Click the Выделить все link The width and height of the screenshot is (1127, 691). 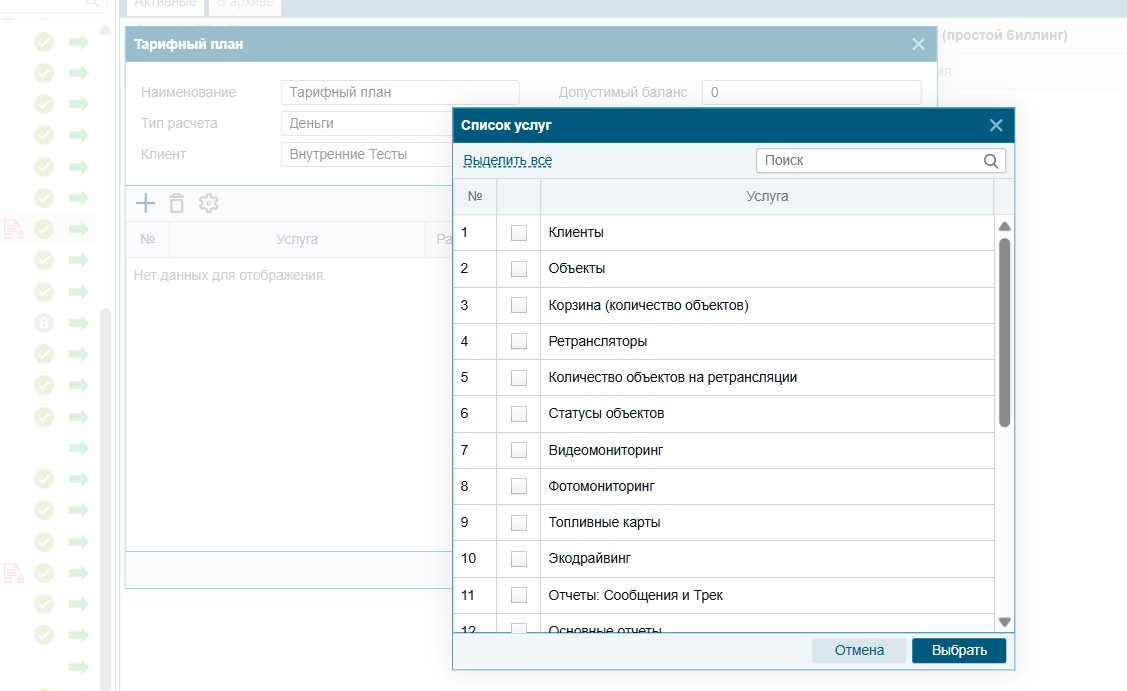[x=507, y=160]
